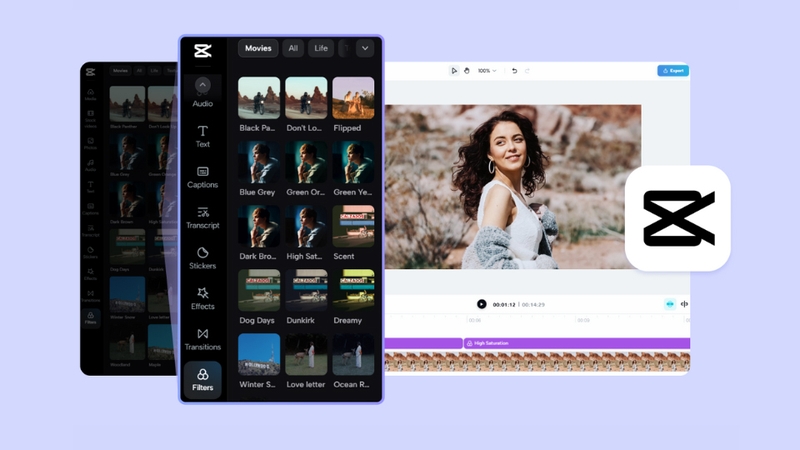This screenshot has height=450, width=800.
Task: Apply the Scent filter
Action: [353, 227]
